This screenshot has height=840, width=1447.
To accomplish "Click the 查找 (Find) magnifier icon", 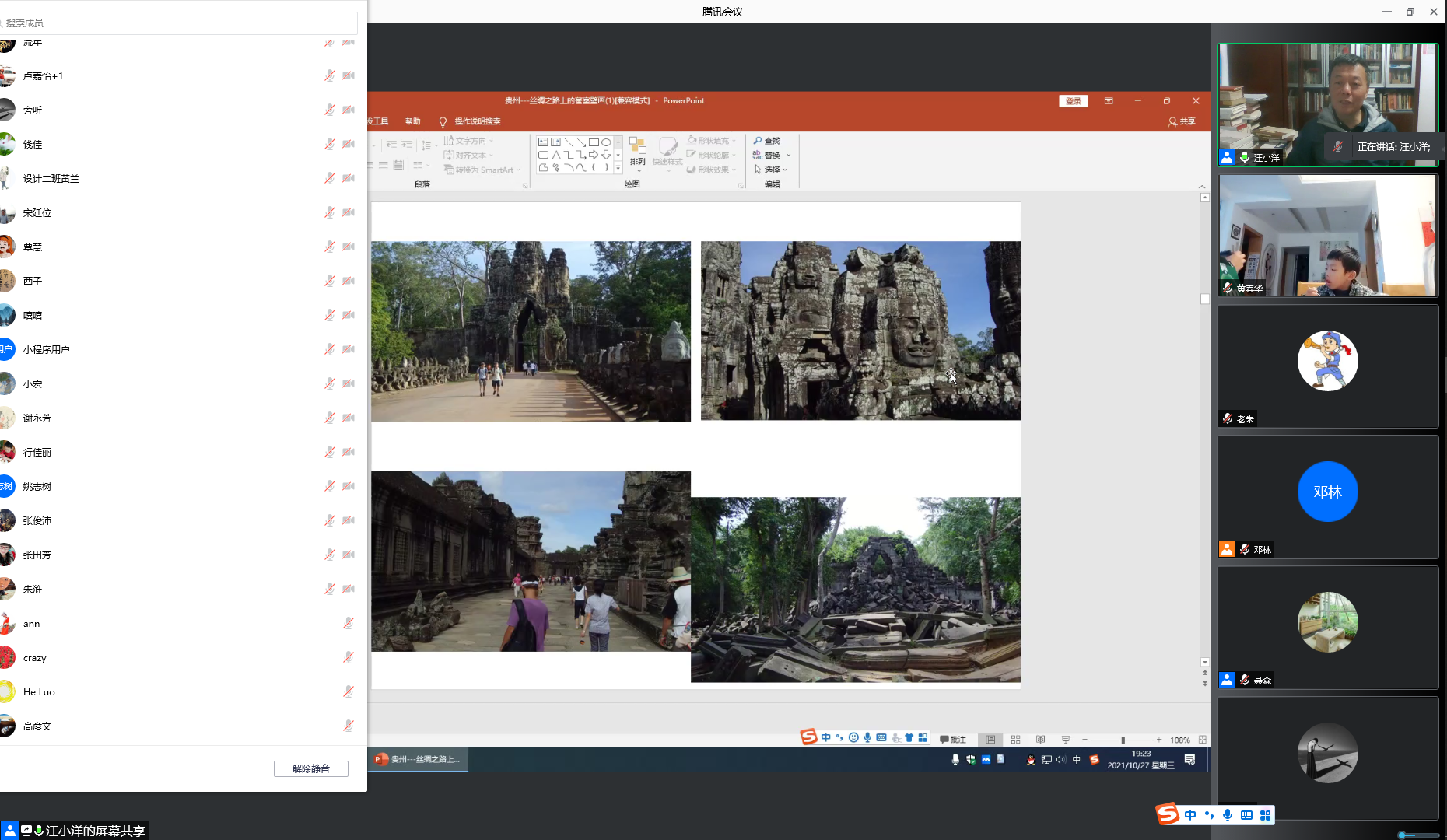I will click(x=758, y=141).
